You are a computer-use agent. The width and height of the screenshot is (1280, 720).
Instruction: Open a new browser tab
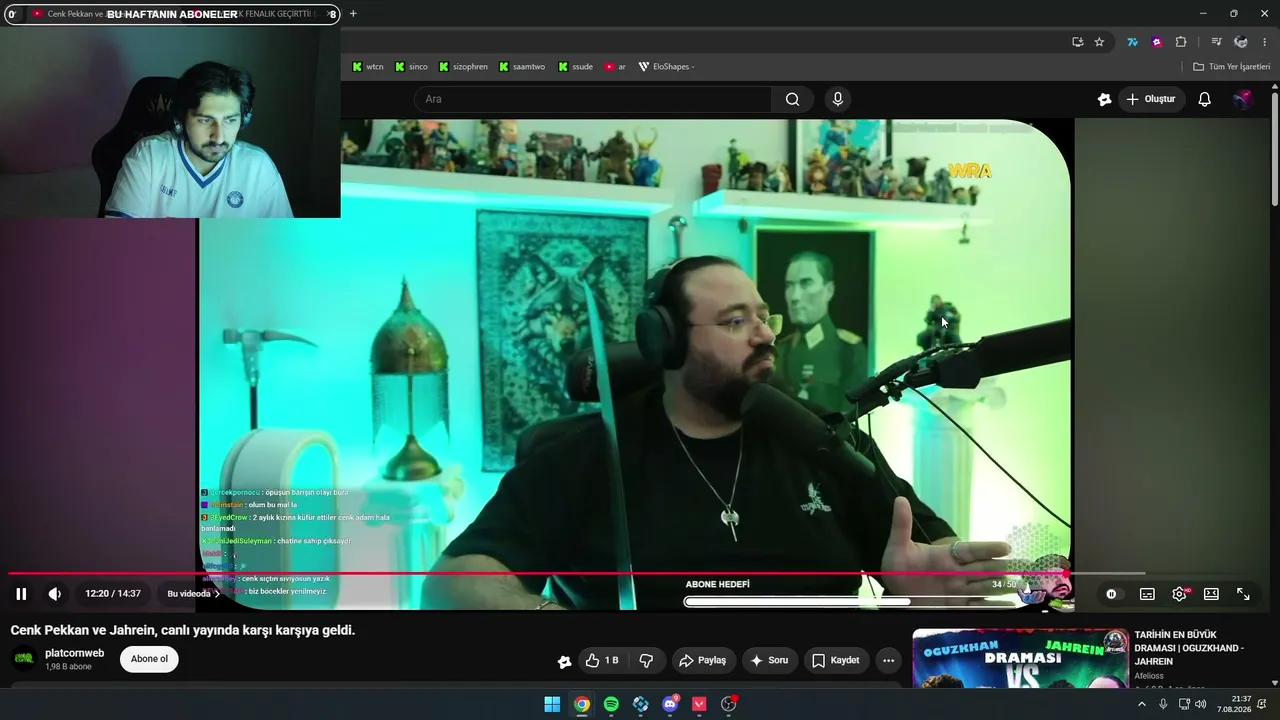353,14
